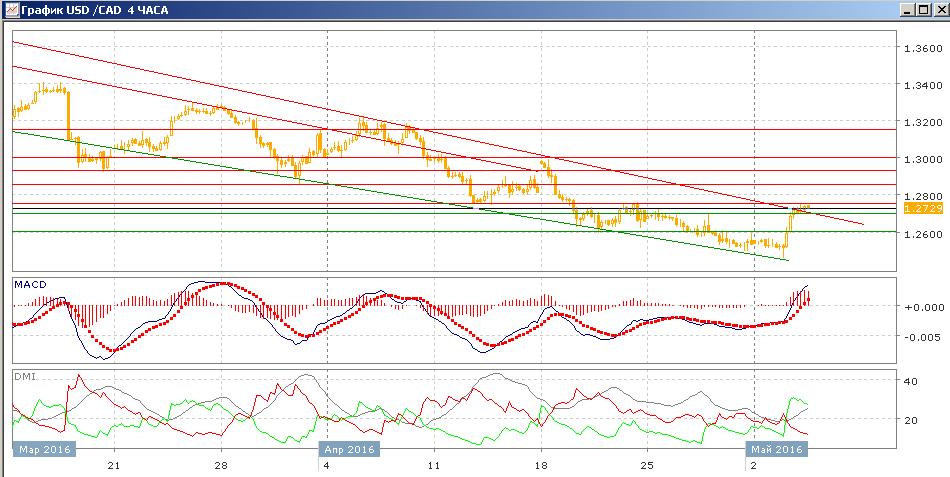Click date label 2 on time axis

[754, 465]
